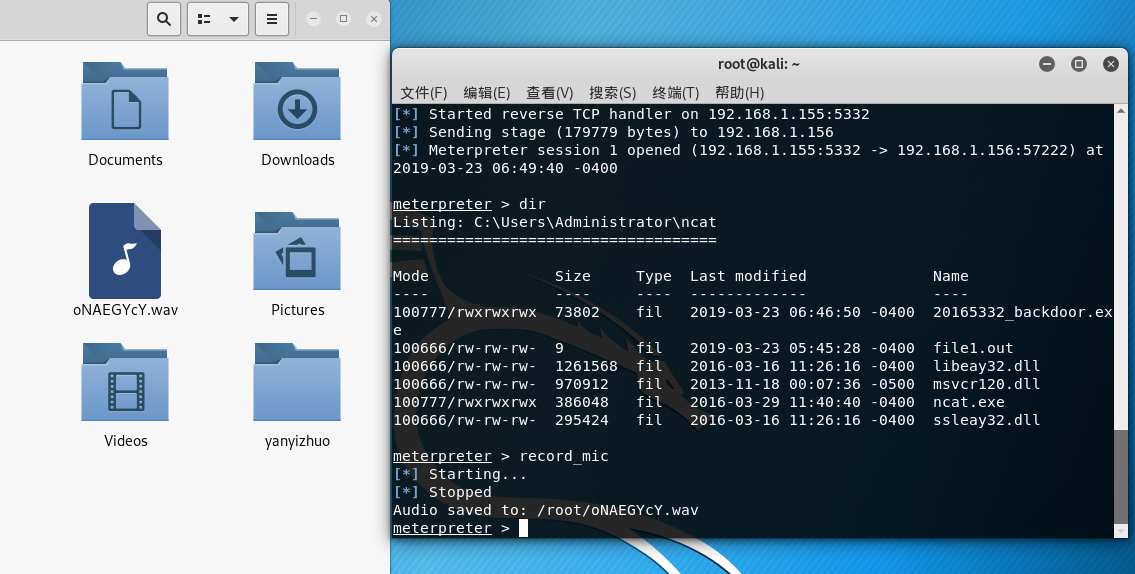This screenshot has width=1135, height=574.
Task: Minimize the file manager window
Action: click(313, 19)
